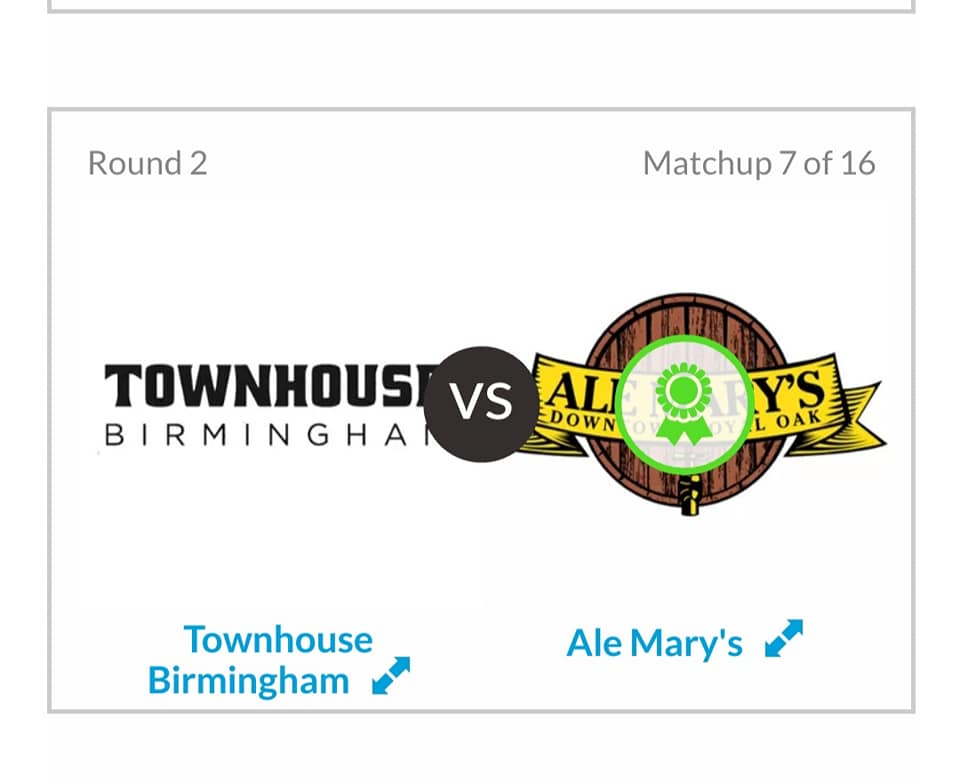Select the barrel tap on Ale Mary's logo

[691, 495]
